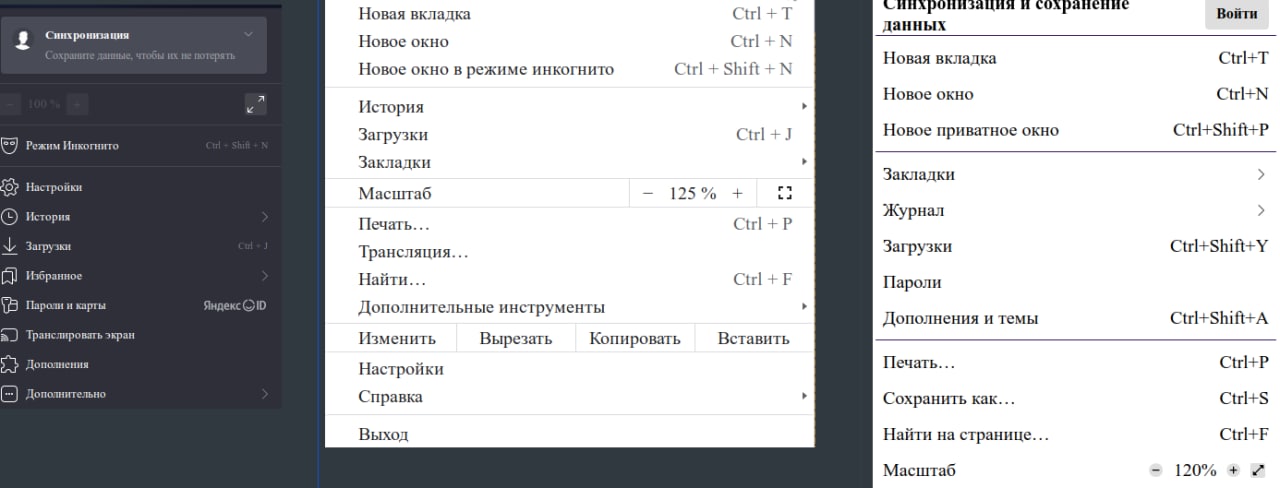Screen dimensions: 1280x488
Task: Click the clock icon beside История
Action: [x=10, y=216]
